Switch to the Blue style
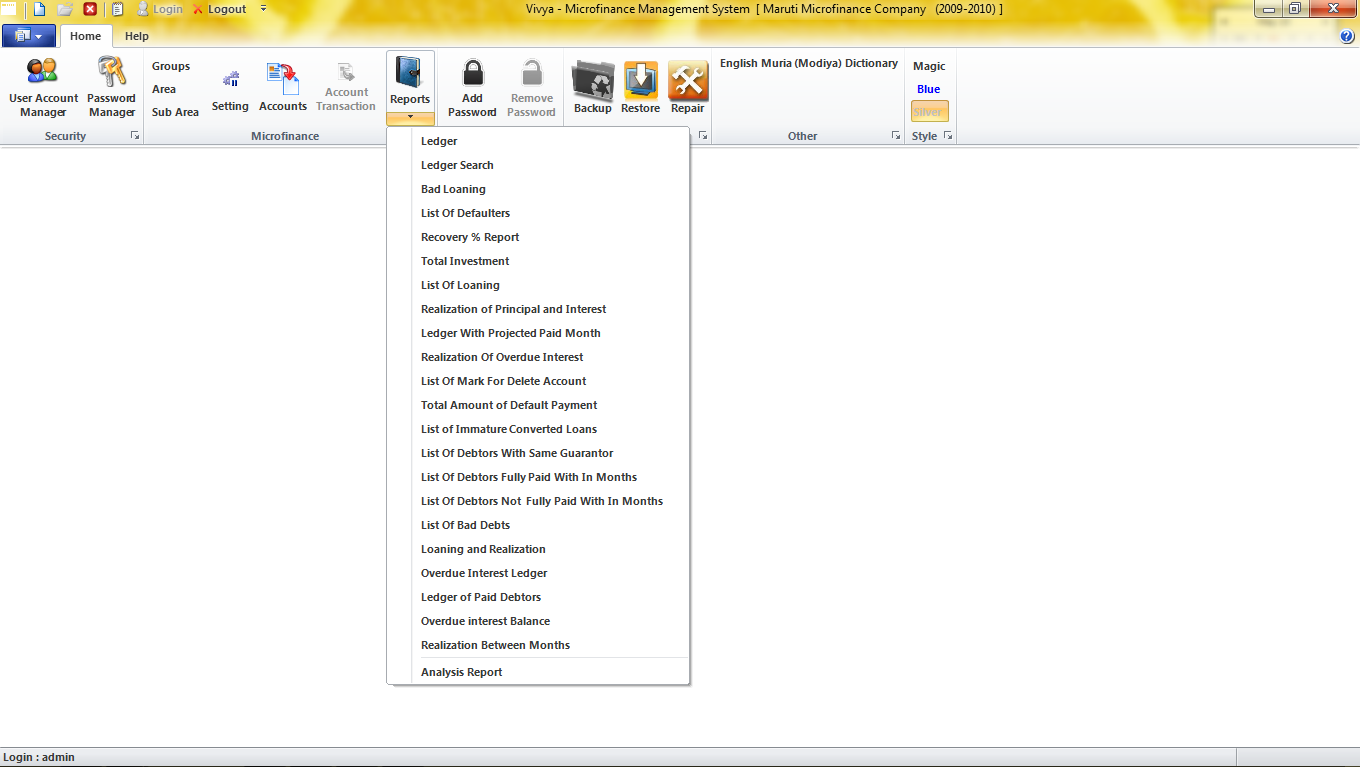This screenshot has width=1360, height=767. point(928,89)
